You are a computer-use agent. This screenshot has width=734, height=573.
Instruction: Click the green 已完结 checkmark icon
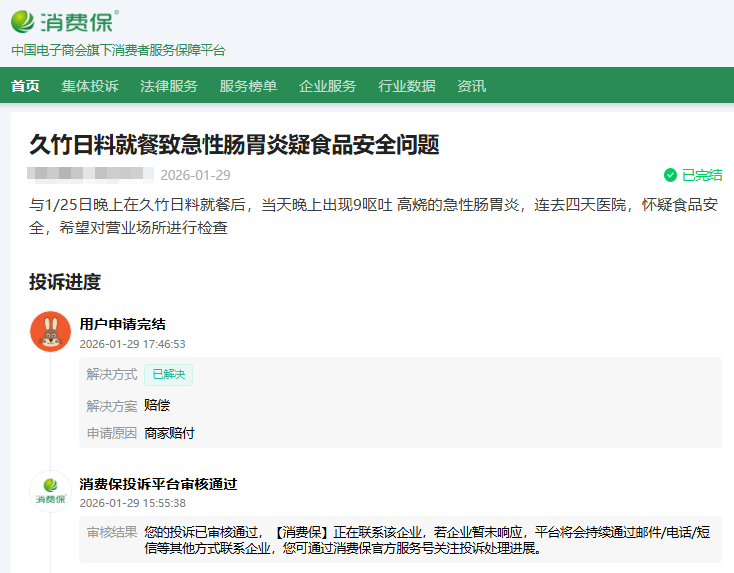(x=670, y=175)
